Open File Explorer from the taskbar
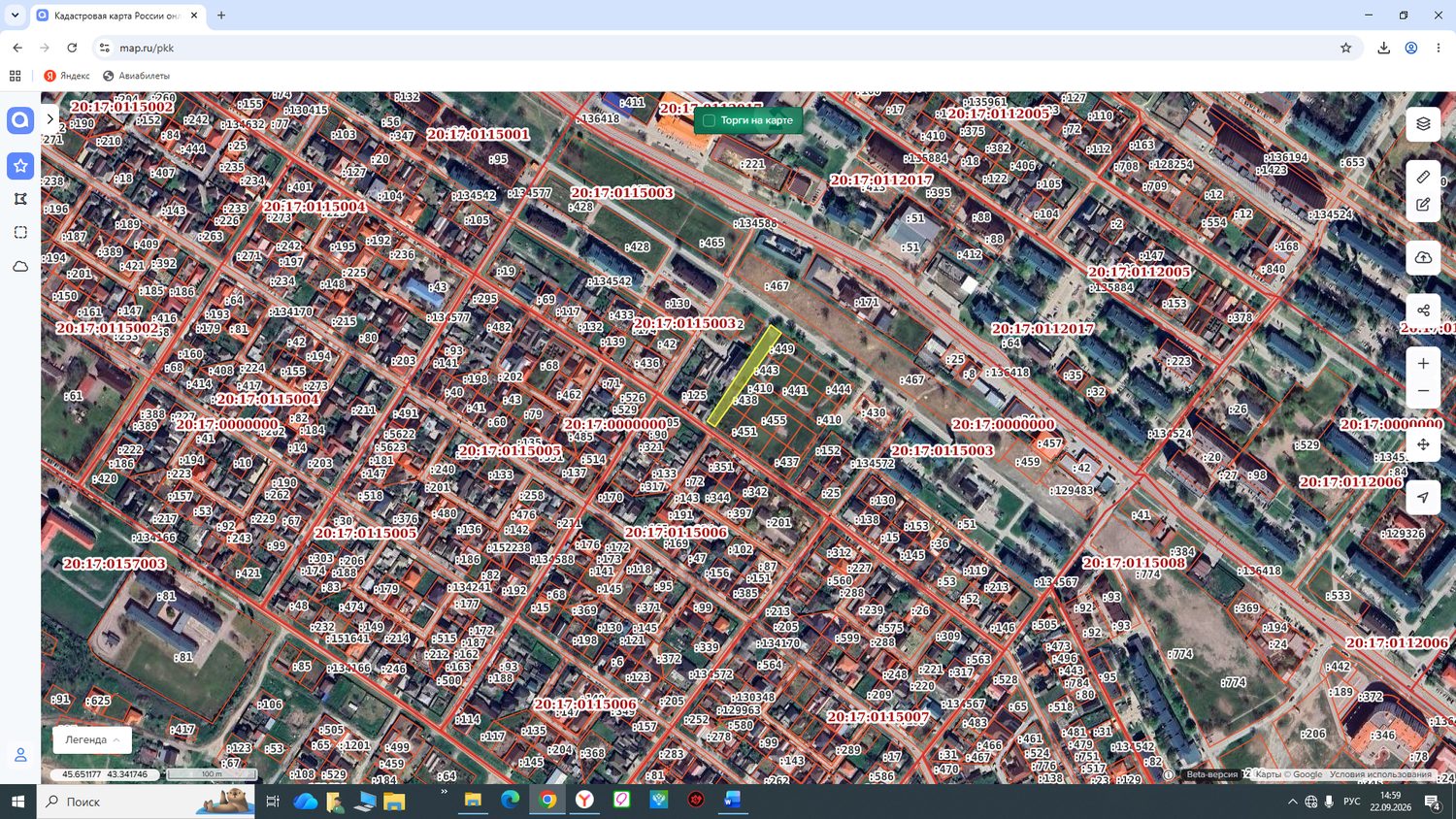1456x819 pixels. 473,801
